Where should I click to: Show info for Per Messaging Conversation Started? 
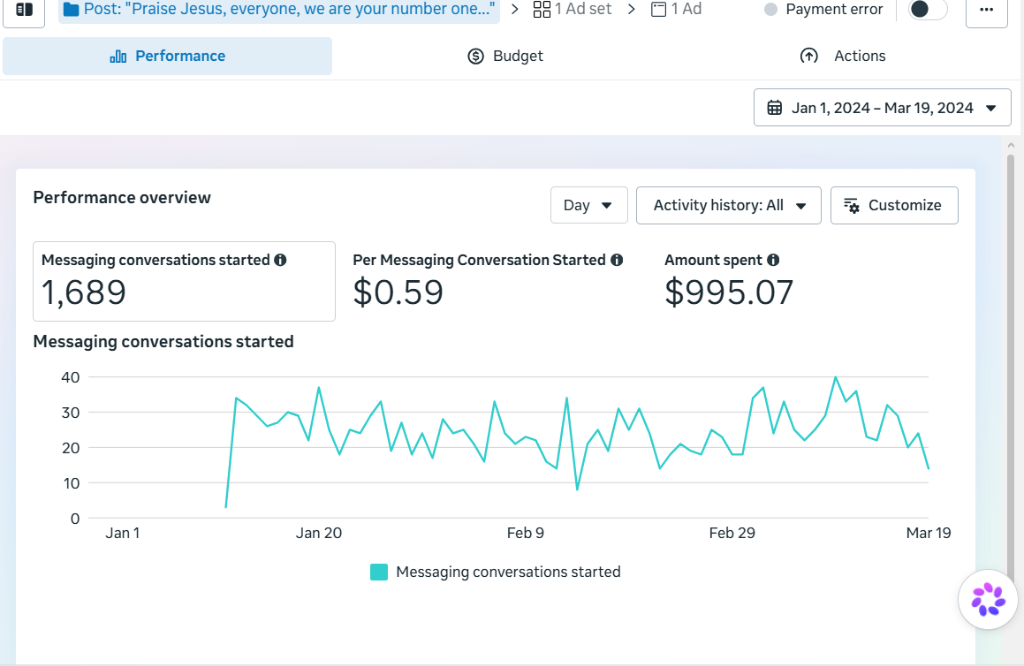(x=616, y=260)
